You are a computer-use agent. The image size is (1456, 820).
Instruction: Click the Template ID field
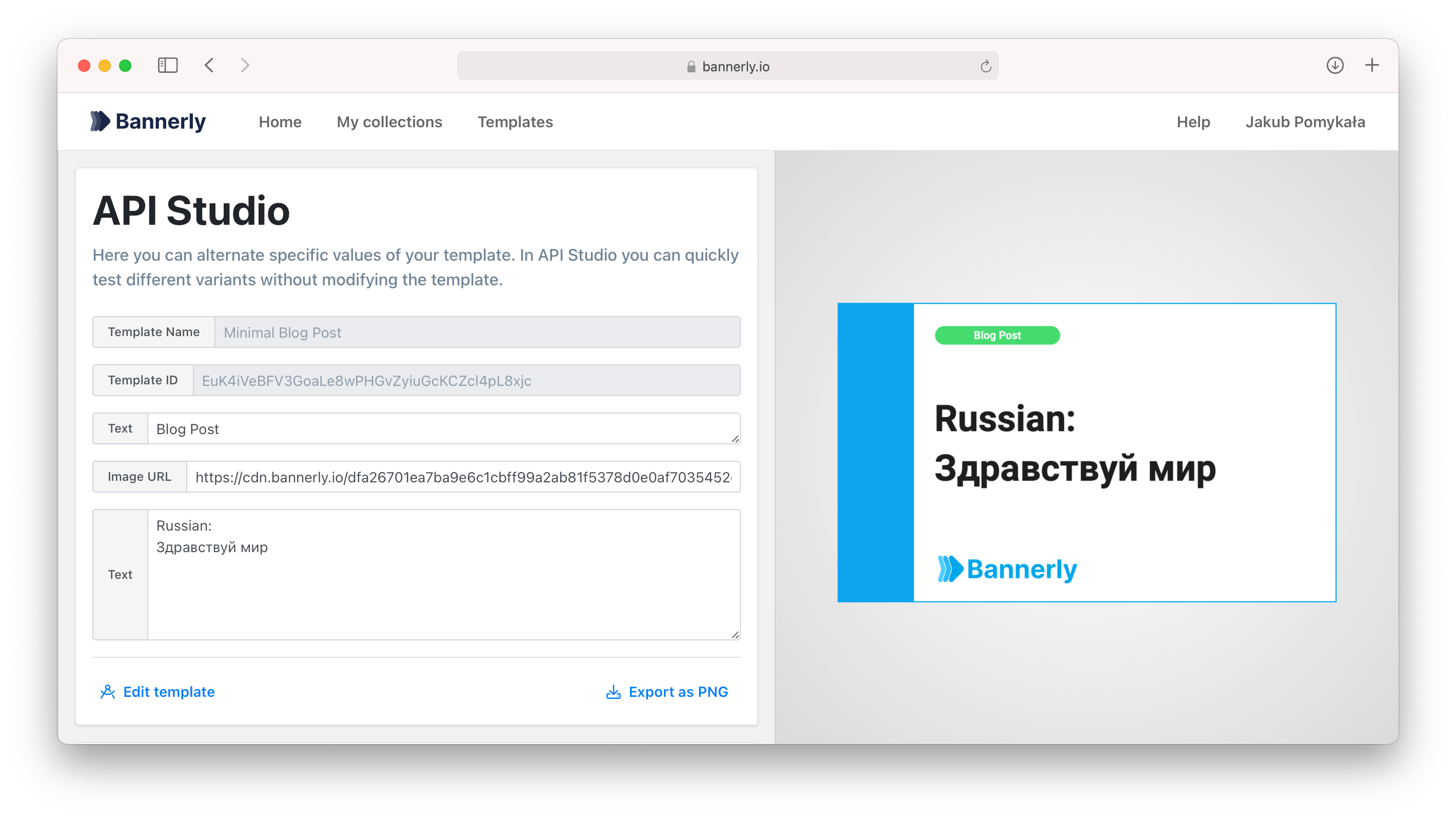point(467,380)
